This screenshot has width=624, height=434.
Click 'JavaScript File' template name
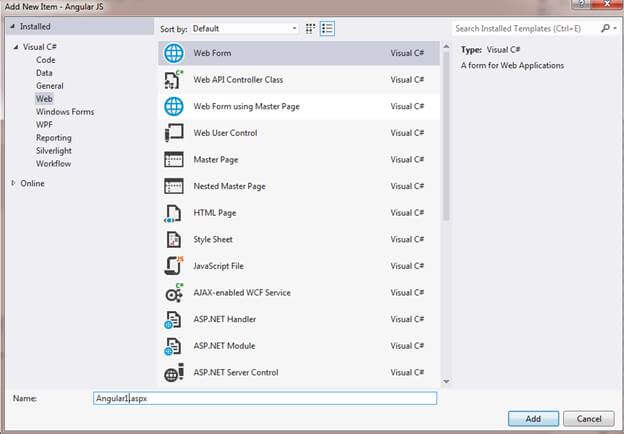tap(218, 266)
